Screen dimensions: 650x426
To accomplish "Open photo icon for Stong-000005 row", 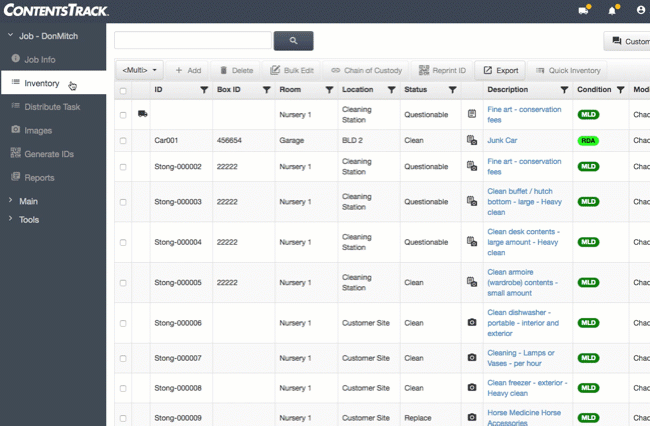I will coord(472,282).
